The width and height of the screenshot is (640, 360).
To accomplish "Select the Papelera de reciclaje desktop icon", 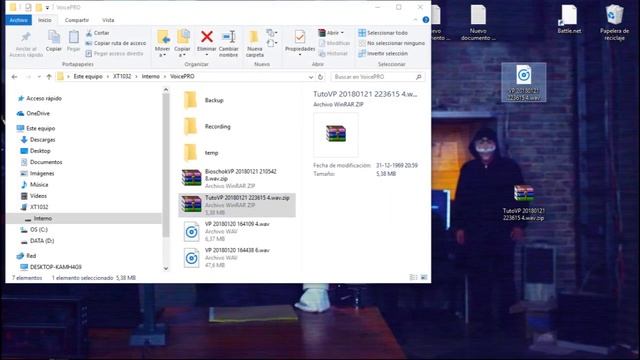I will pos(614,22).
